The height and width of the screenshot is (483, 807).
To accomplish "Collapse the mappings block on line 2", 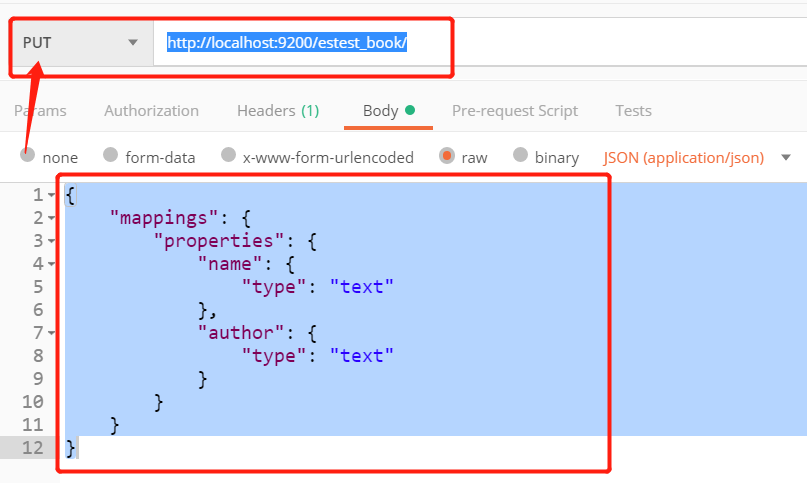I will (x=51, y=218).
